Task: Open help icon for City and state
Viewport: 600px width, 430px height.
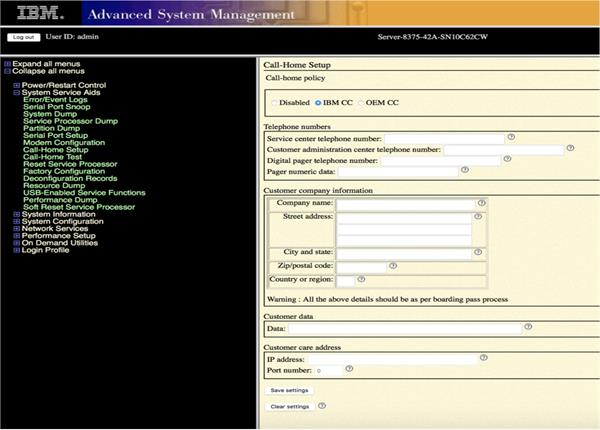Action: point(478,252)
